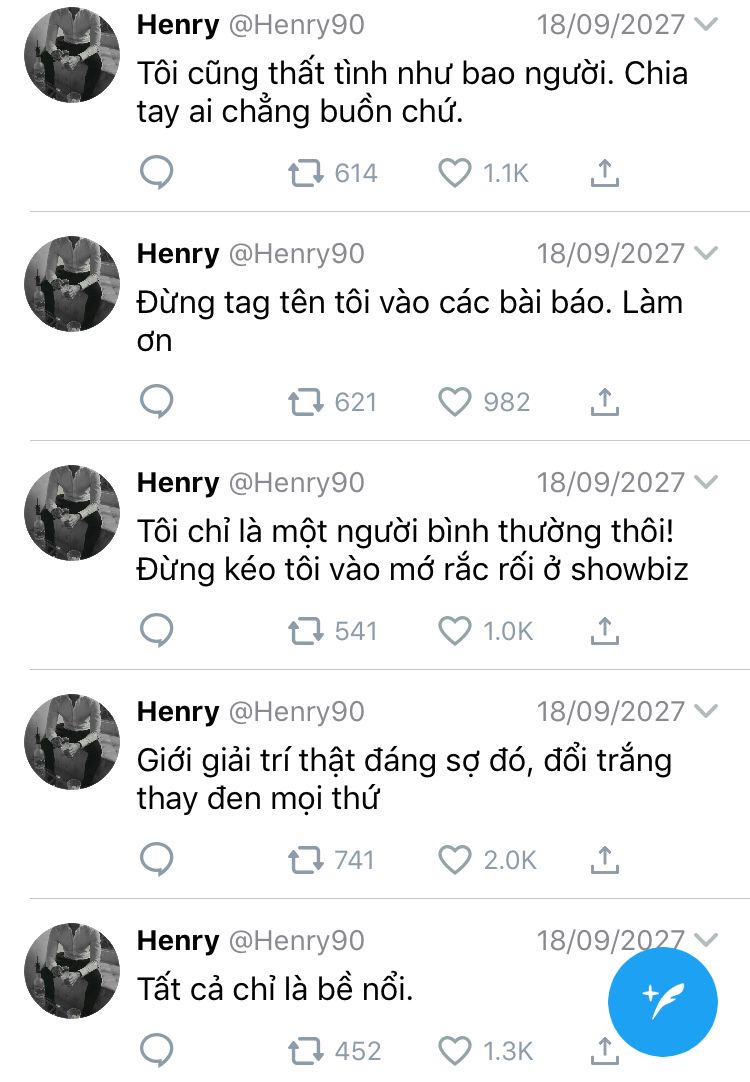View Henry's avatar on 'Tất cả chỉ là' tweet
Screen dimensions: 750x1082
click(72, 971)
